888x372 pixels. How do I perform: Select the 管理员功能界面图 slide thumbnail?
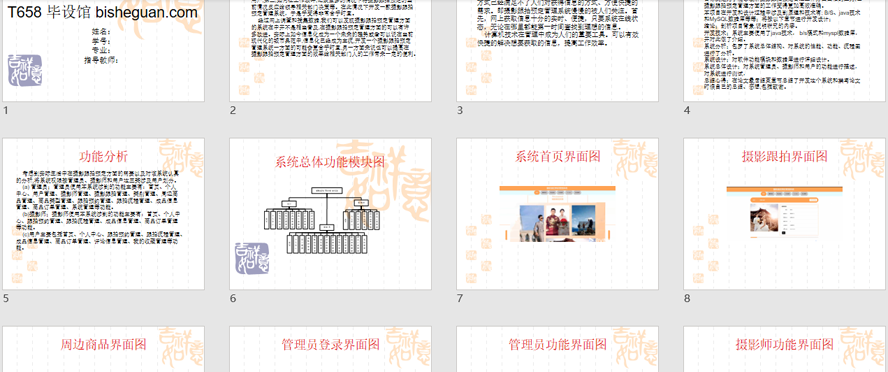tap(557, 349)
